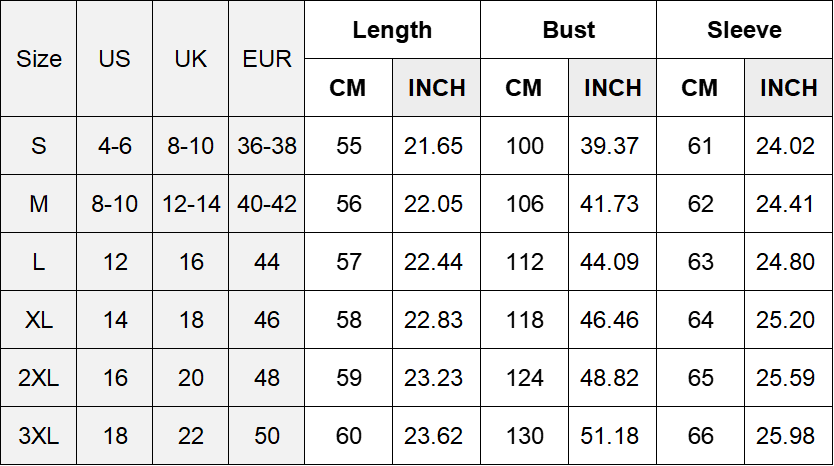Screen dimensions: 834x466
Task: Click sleeve inch value 25.98
Action: point(788,436)
